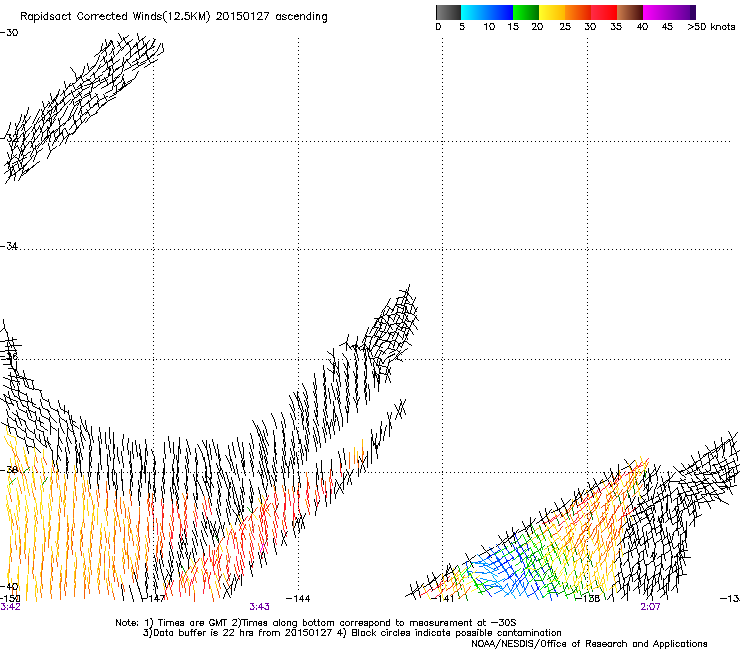Click the '-144' longitude label

tap(298, 599)
